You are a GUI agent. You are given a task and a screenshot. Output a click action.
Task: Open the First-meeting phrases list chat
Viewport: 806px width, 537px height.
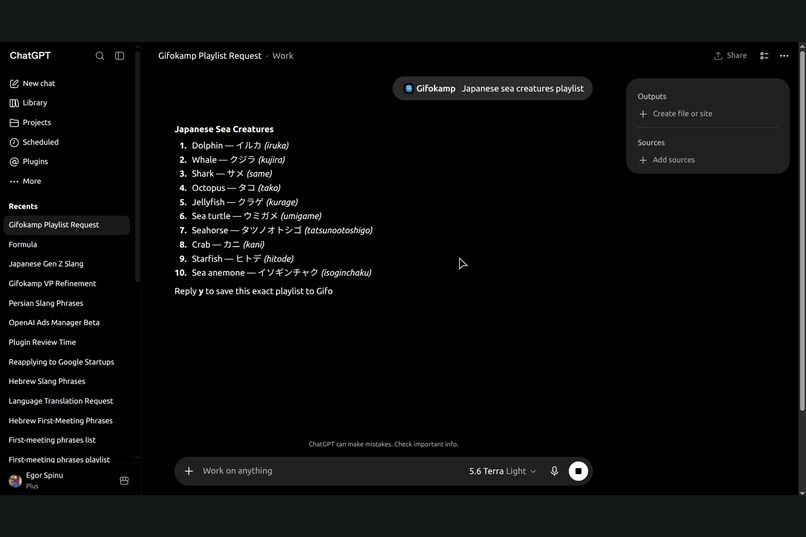pyautogui.click(x=67, y=440)
